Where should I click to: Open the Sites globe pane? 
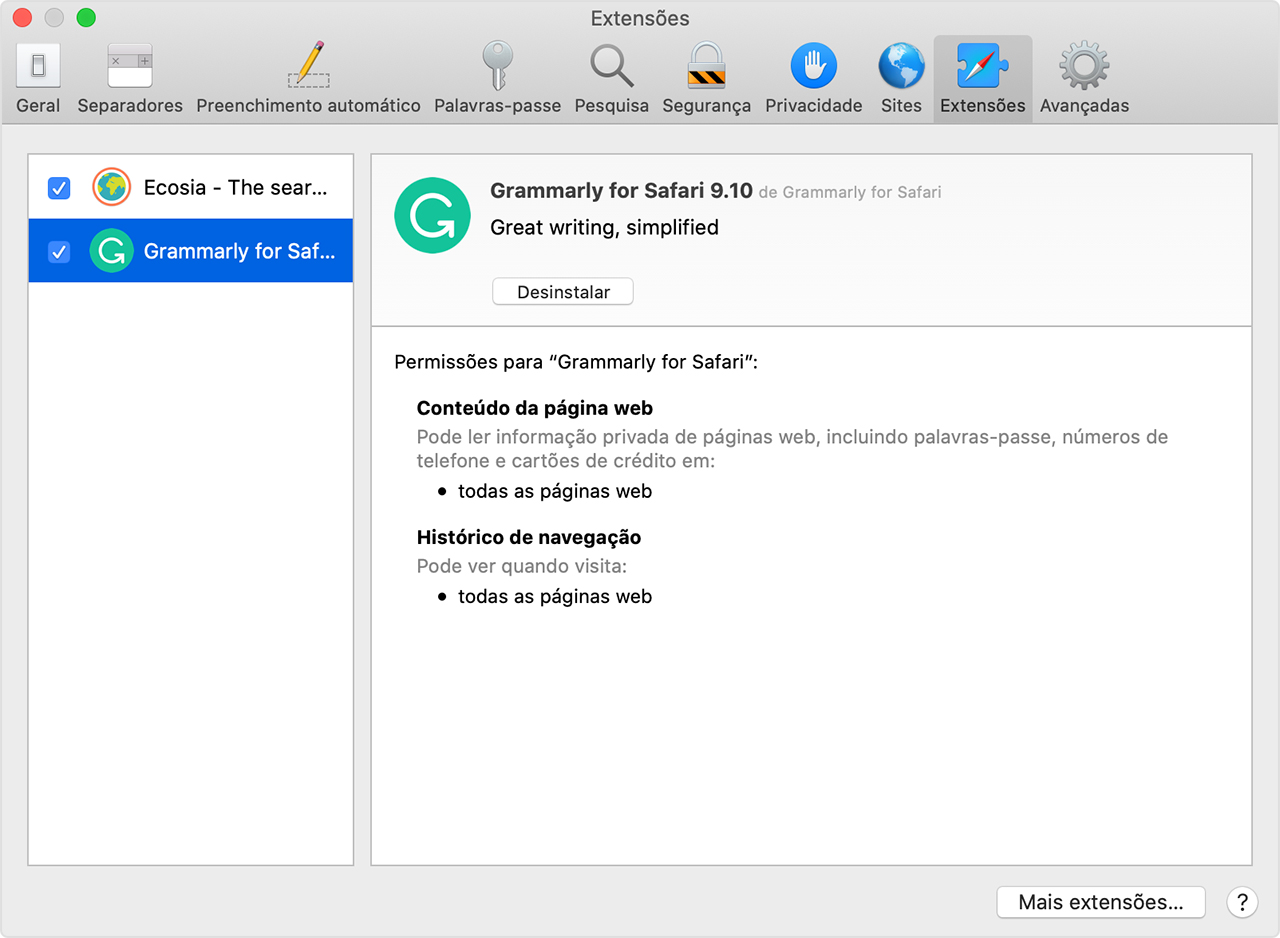point(901,79)
